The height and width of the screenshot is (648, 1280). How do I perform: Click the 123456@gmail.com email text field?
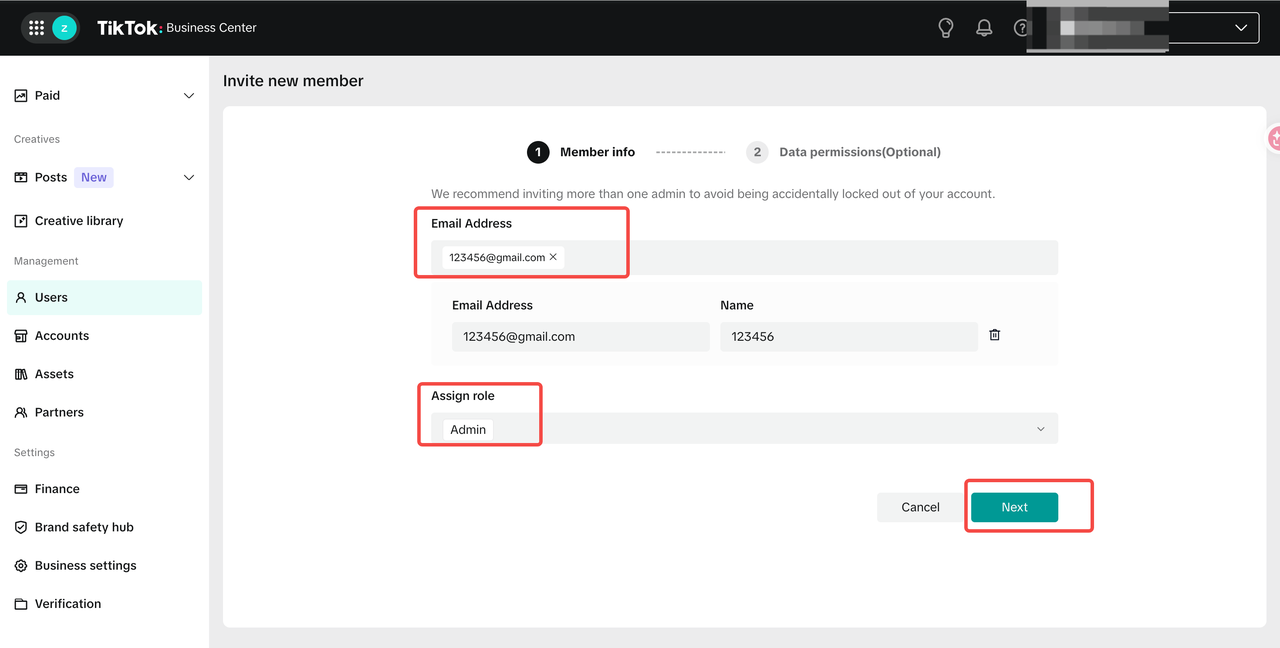click(x=580, y=337)
